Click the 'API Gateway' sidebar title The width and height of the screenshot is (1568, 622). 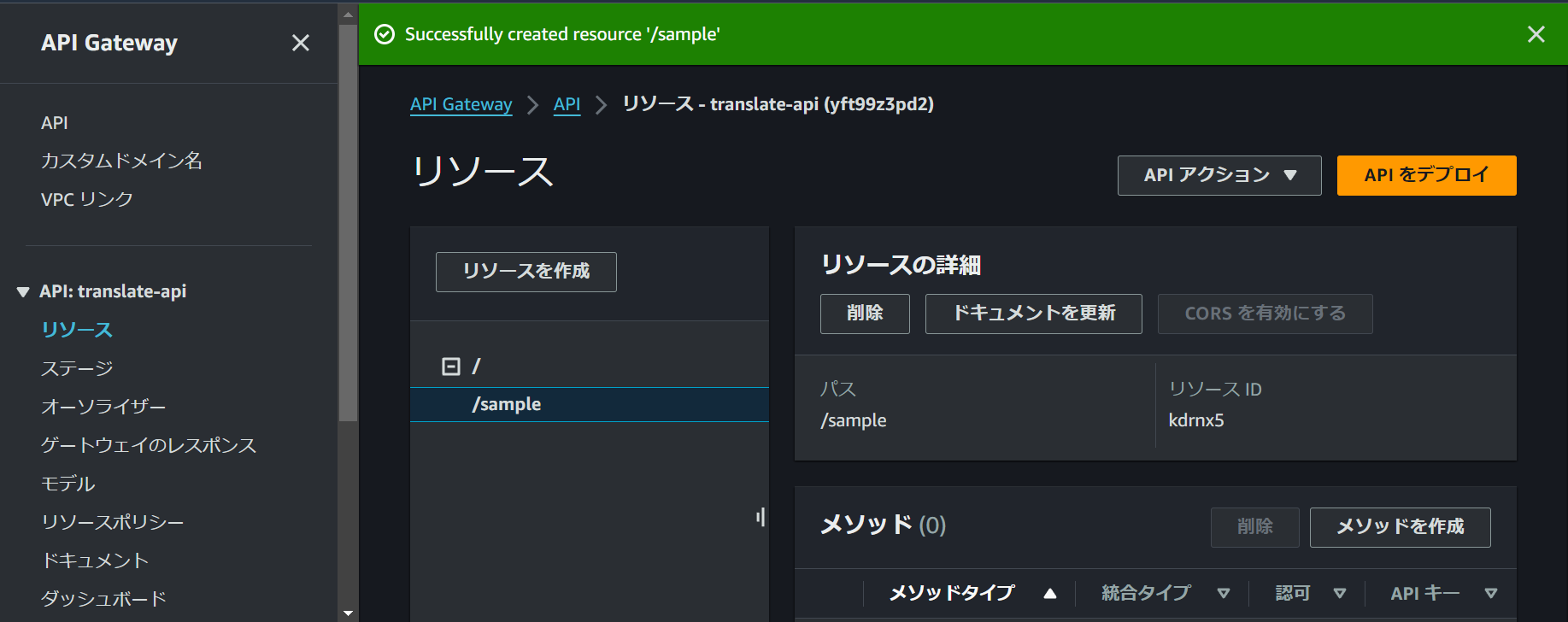coord(109,43)
